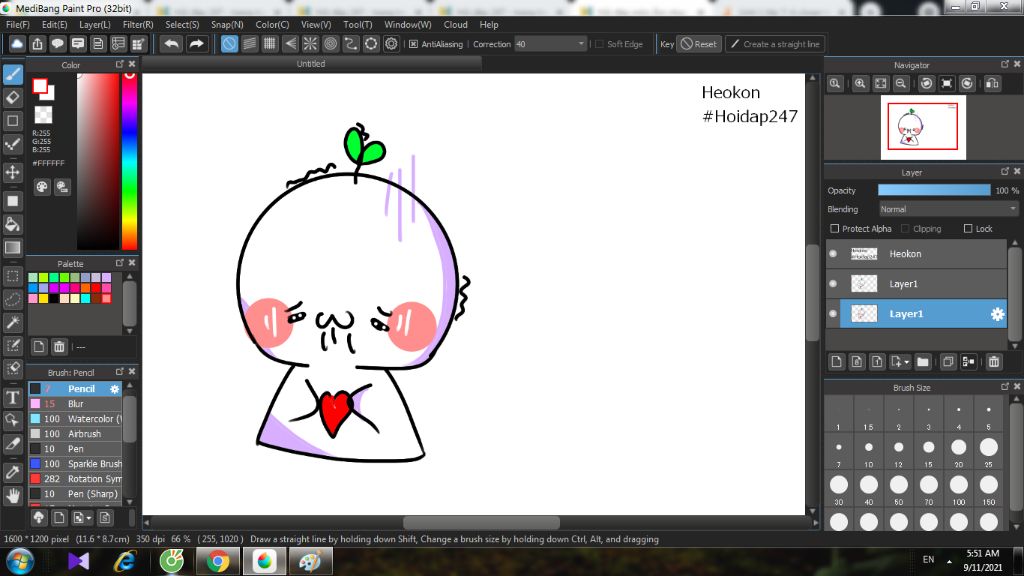Image resolution: width=1024 pixels, height=576 pixels.
Task: Click the cloud save icon in toolbar
Action: 17,44
